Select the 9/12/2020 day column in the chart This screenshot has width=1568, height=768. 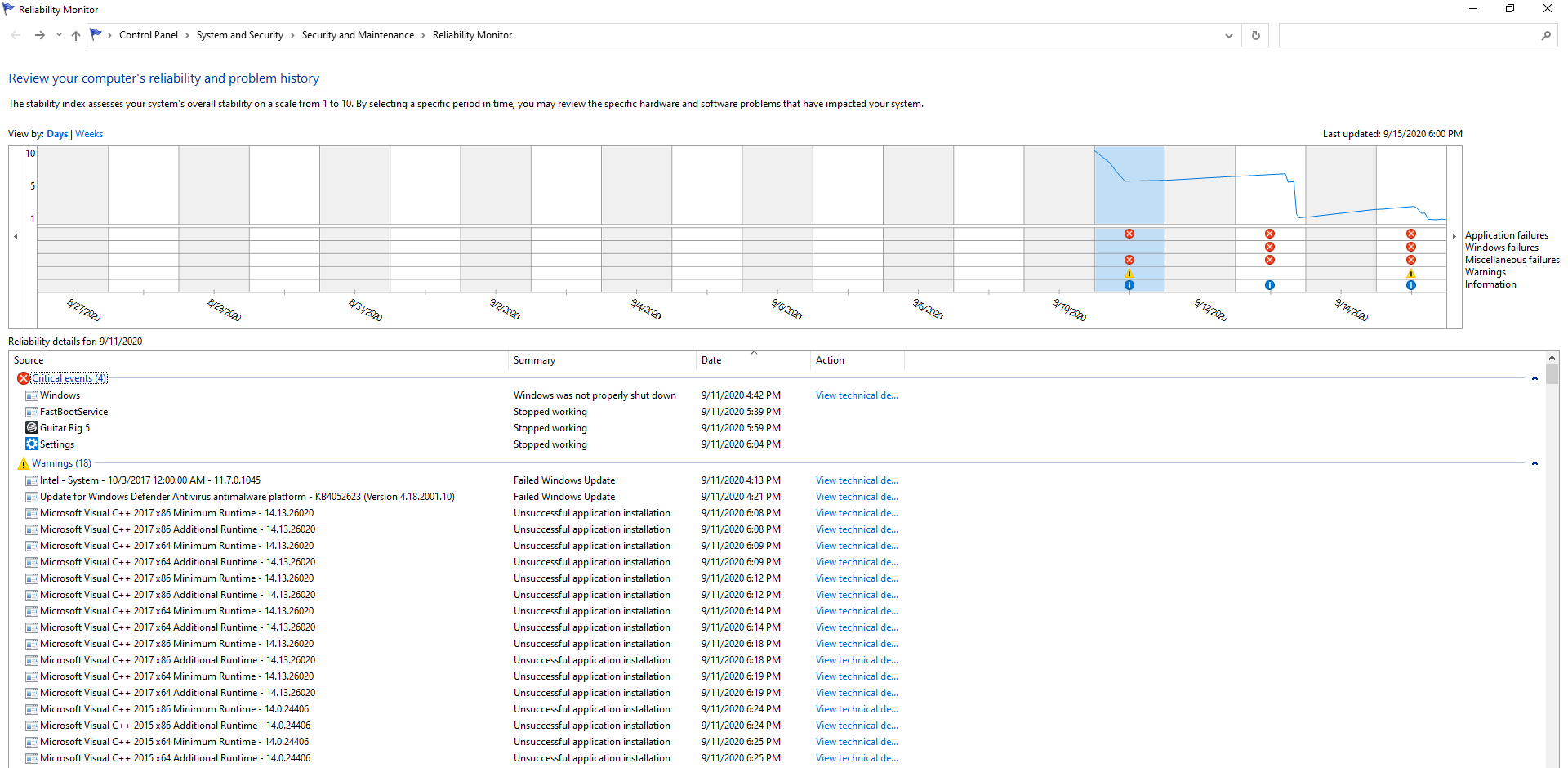1200,219
